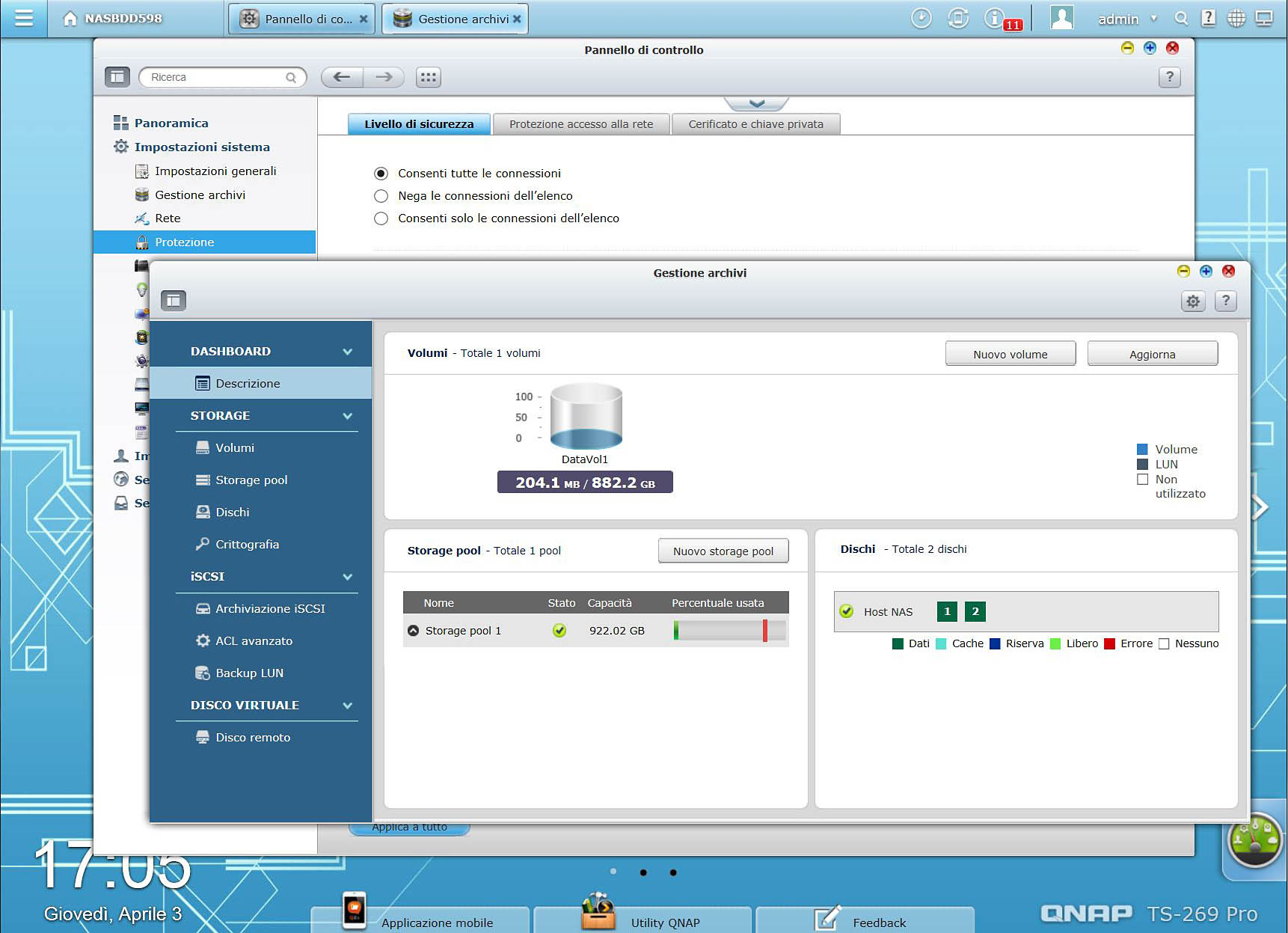Open the resource monitor gauge widget
Screen dimensions: 1288x933
[x=1254, y=841]
